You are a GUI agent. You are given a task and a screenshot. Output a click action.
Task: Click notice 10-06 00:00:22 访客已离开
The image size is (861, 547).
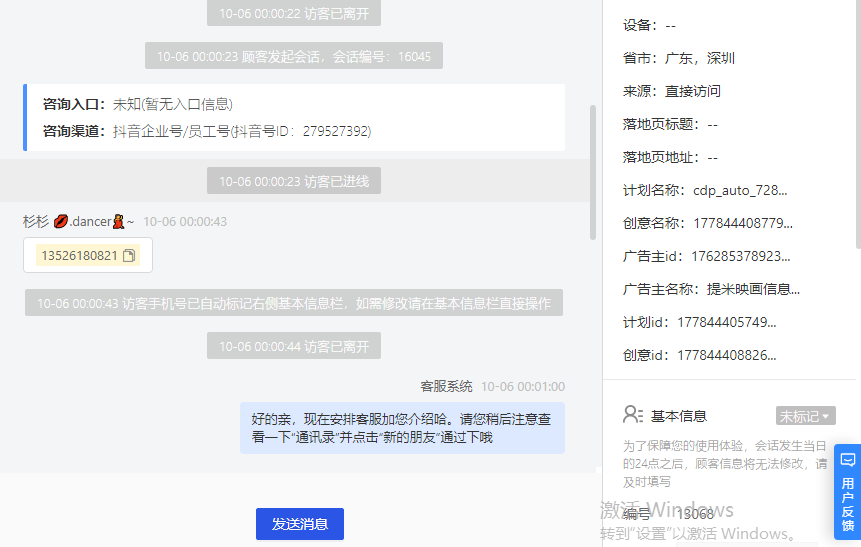tap(294, 13)
